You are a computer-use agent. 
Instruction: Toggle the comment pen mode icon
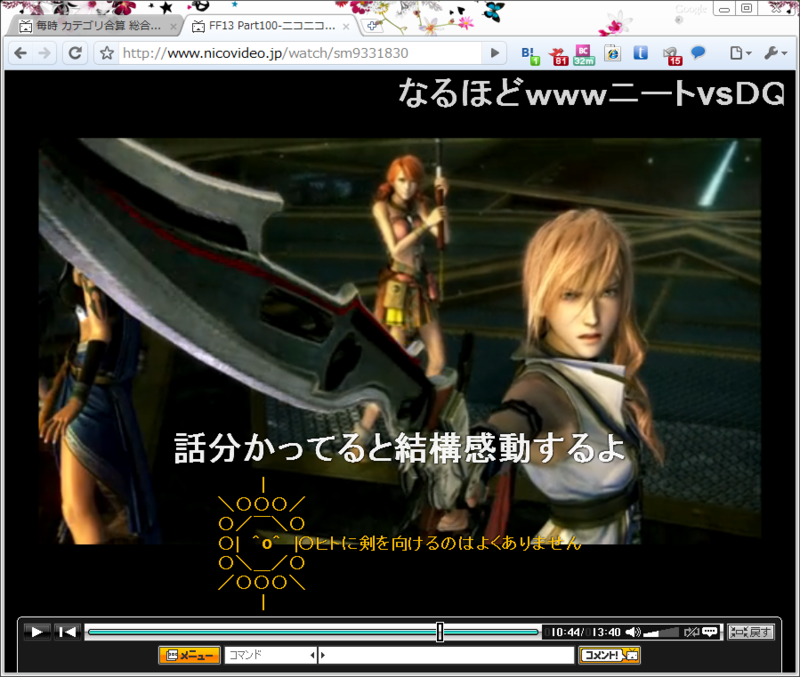(x=691, y=630)
